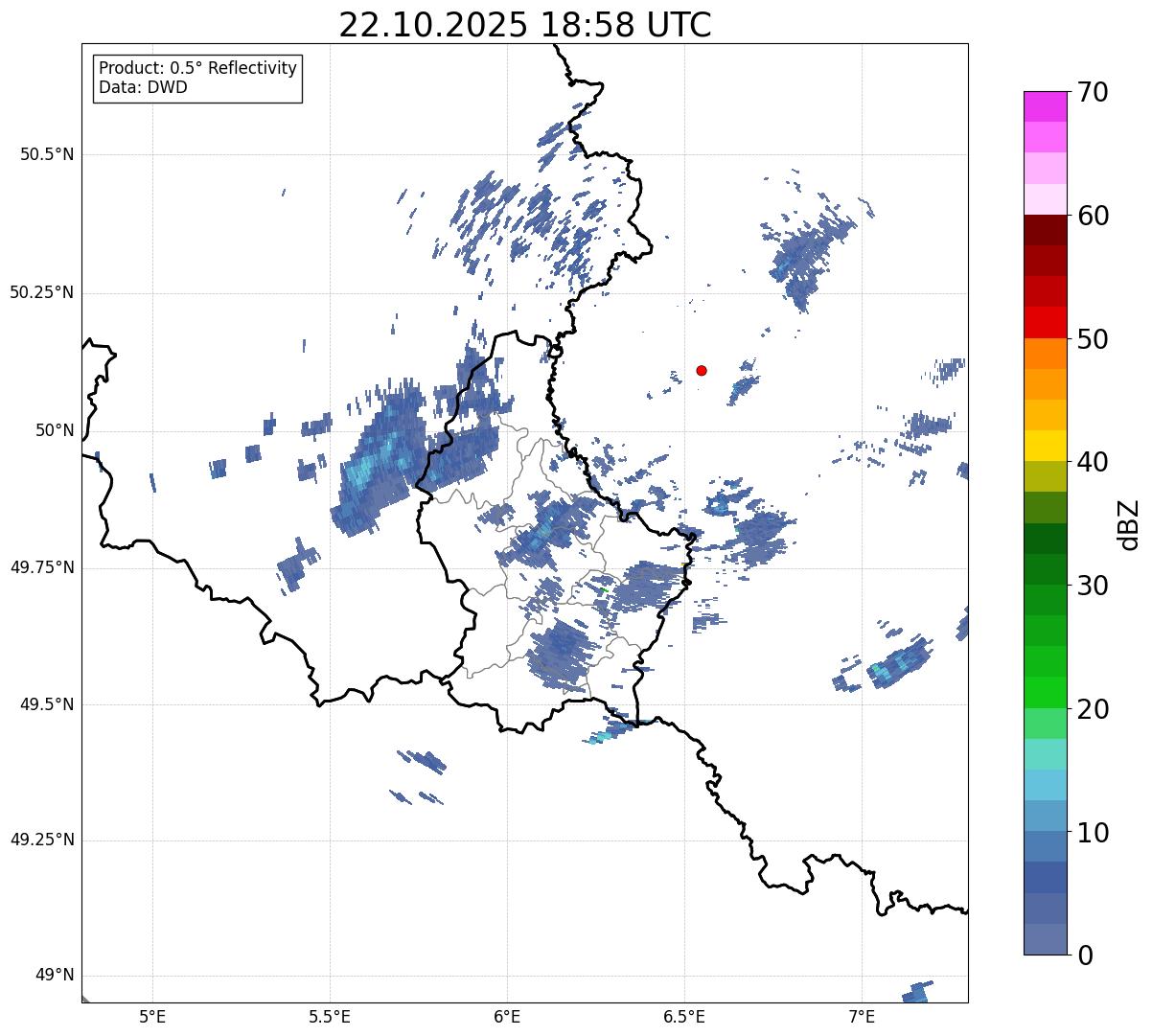Click the dark maroon 60 dBZ colorbar segment
Image resolution: width=1152 pixels, height=1036 pixels.
[1046, 230]
